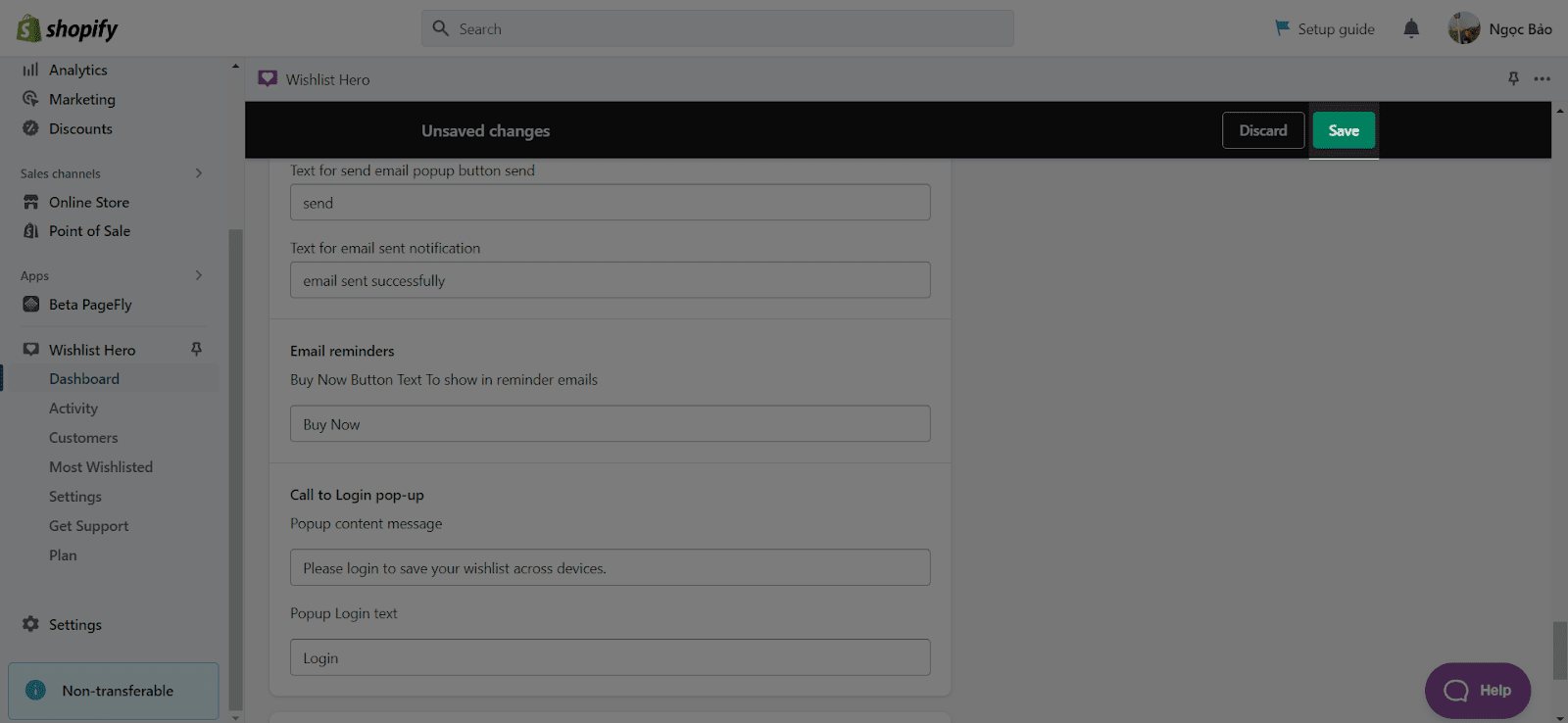Click the popup button send text field
1568x723 pixels.
(x=610, y=203)
